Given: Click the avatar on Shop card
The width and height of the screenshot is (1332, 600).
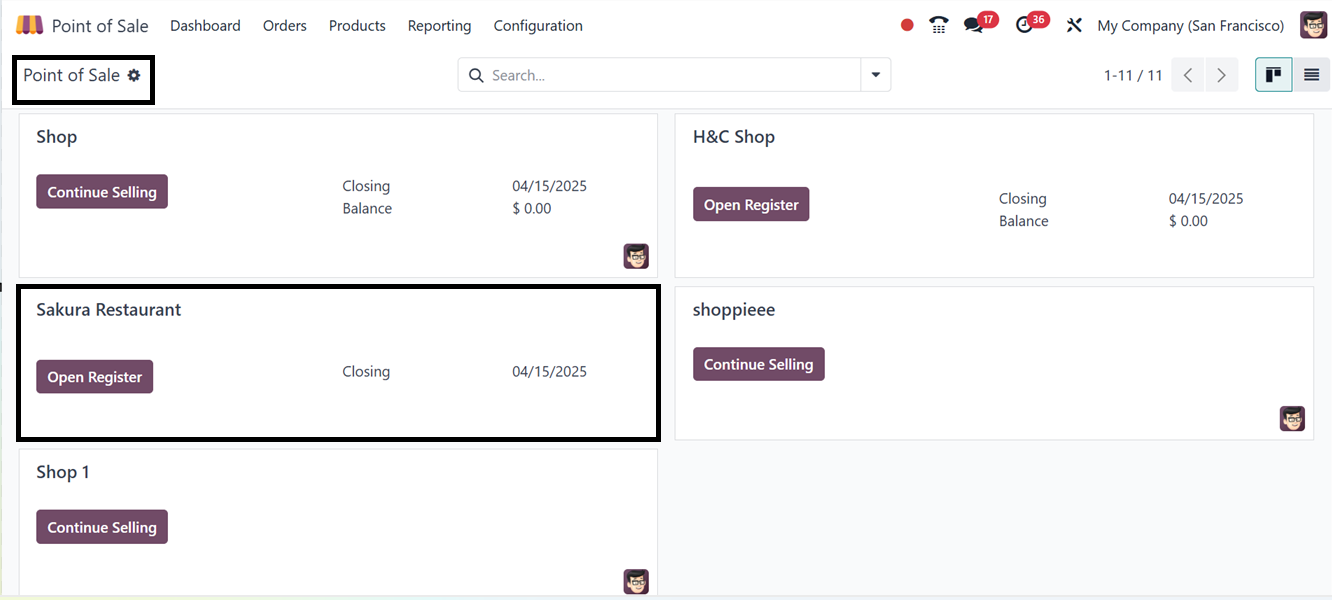Looking at the screenshot, I should coord(636,256).
